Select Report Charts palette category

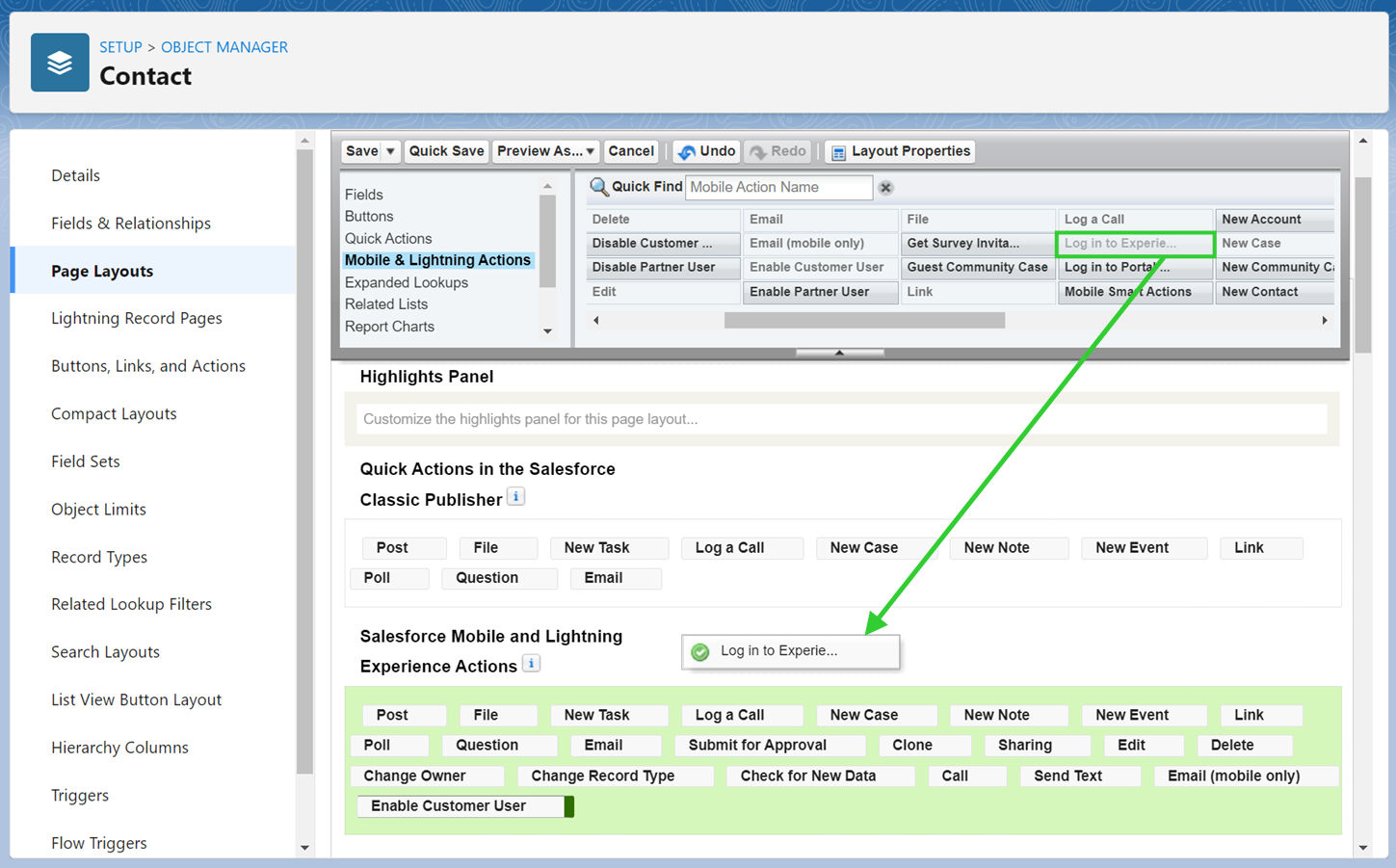(x=389, y=327)
